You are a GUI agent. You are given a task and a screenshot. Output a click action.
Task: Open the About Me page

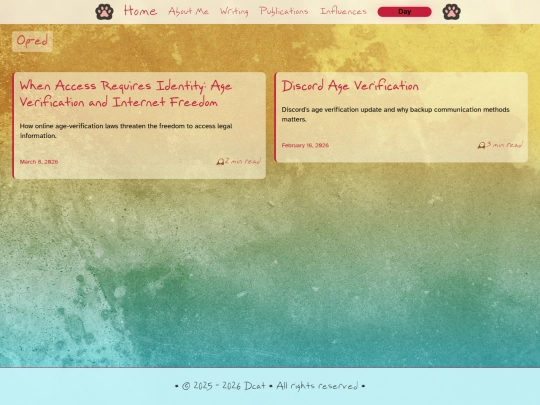click(x=189, y=11)
